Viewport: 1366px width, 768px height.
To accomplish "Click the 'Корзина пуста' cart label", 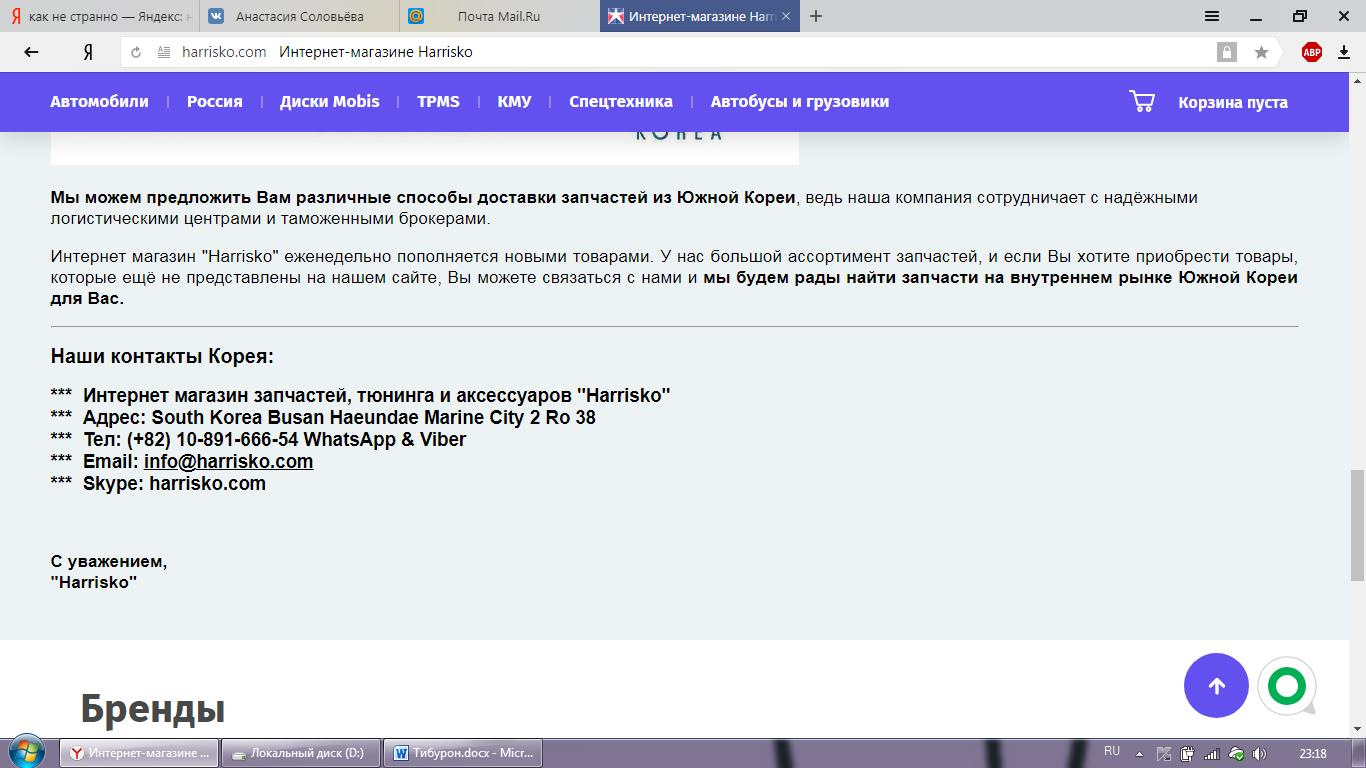I will 1232,102.
